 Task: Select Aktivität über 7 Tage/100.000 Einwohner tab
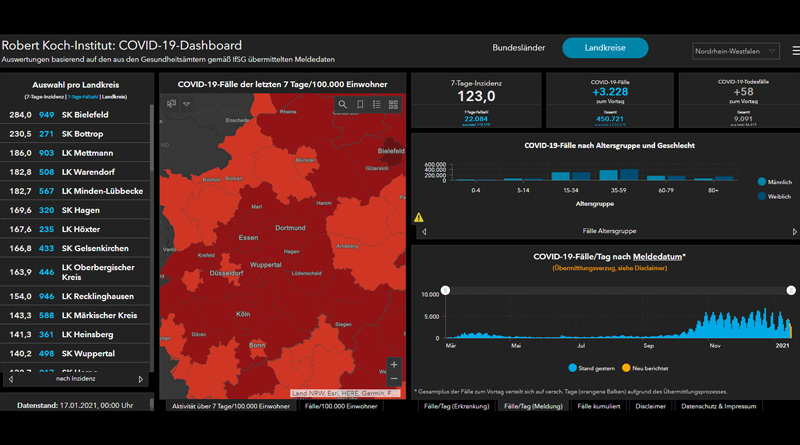click(x=231, y=406)
